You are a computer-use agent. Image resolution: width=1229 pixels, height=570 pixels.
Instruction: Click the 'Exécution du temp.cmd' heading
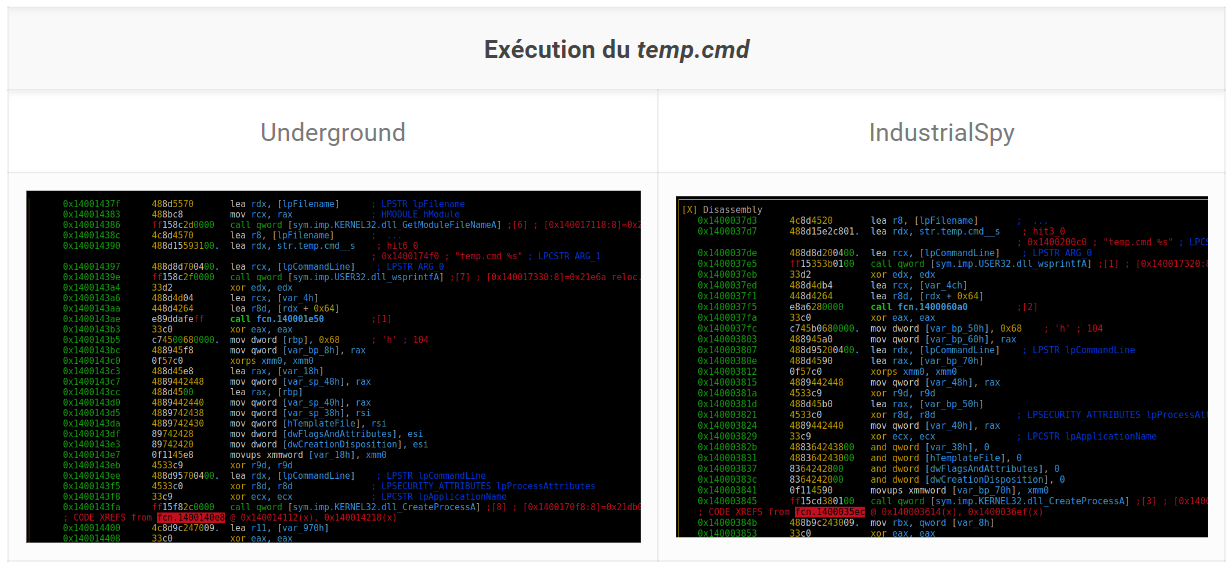[617, 49]
